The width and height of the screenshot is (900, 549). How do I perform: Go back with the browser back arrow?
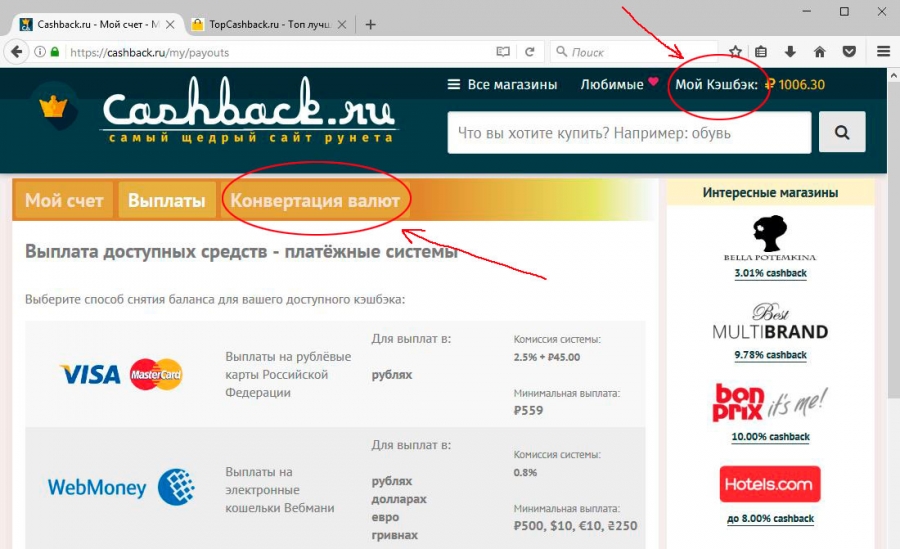coord(17,52)
